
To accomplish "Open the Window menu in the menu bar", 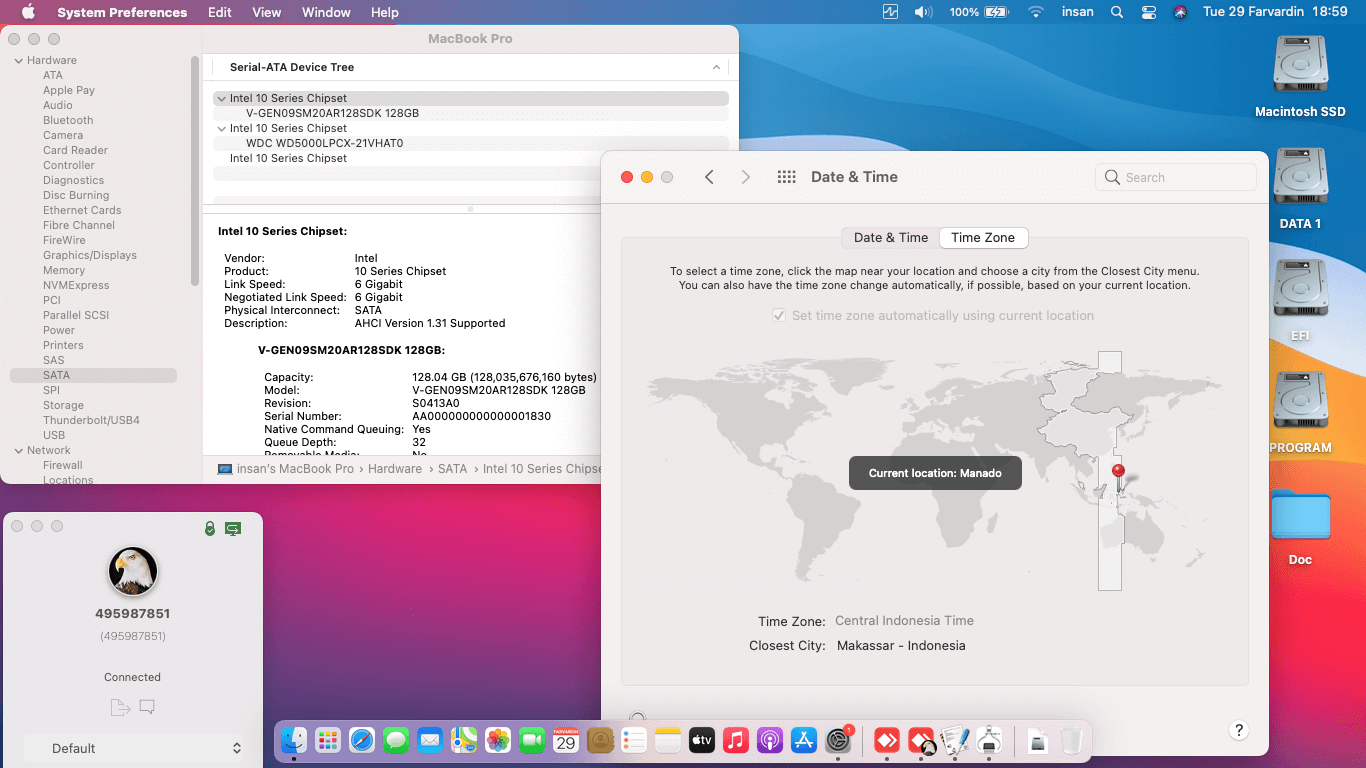I will pos(325,12).
